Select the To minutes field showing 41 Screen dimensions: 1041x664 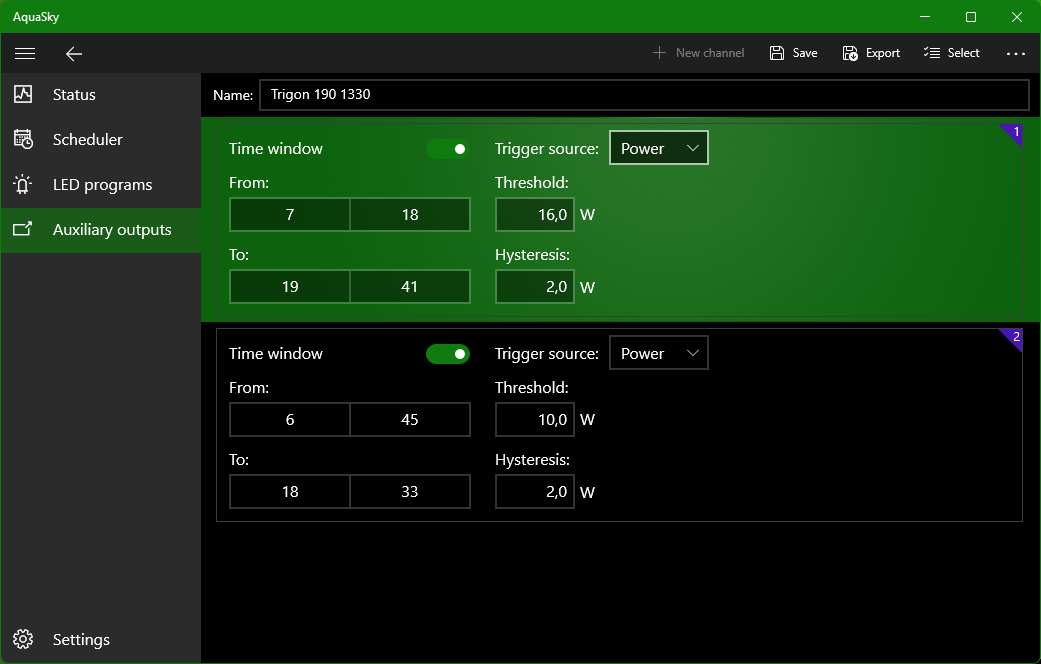coord(410,286)
